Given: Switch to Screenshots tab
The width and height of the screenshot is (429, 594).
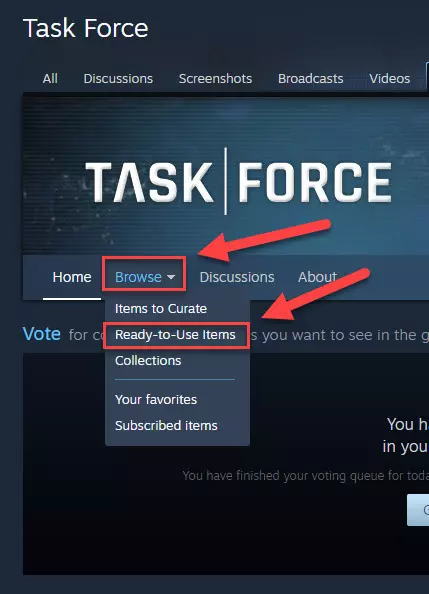Looking at the screenshot, I should click(x=215, y=78).
